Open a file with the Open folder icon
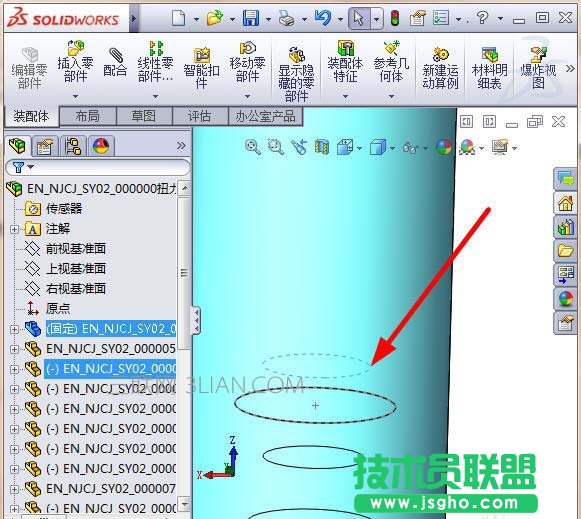581x519 pixels. pyautogui.click(x=215, y=18)
